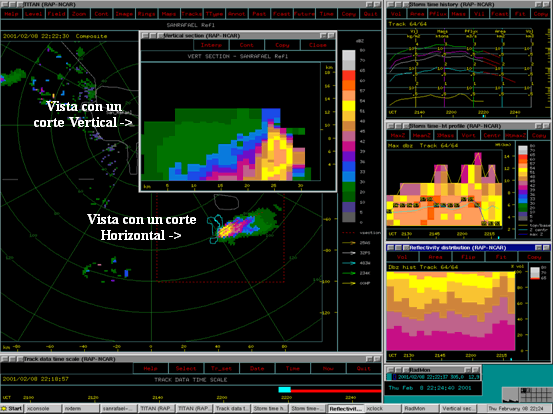Select MeanZ in the Storm time-ht profile
The width and height of the screenshot is (555, 415).
click(x=421, y=135)
